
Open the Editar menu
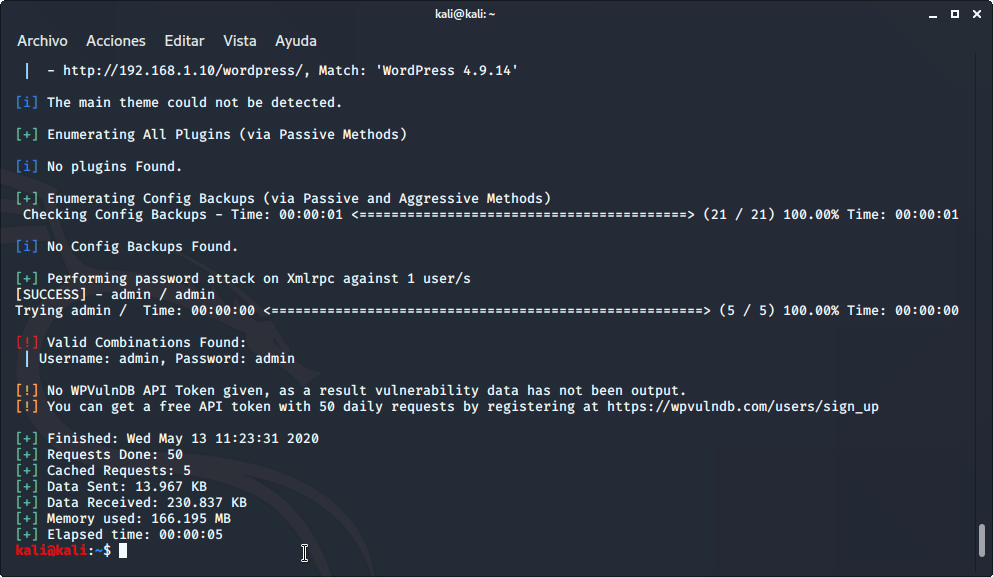pyautogui.click(x=184, y=41)
